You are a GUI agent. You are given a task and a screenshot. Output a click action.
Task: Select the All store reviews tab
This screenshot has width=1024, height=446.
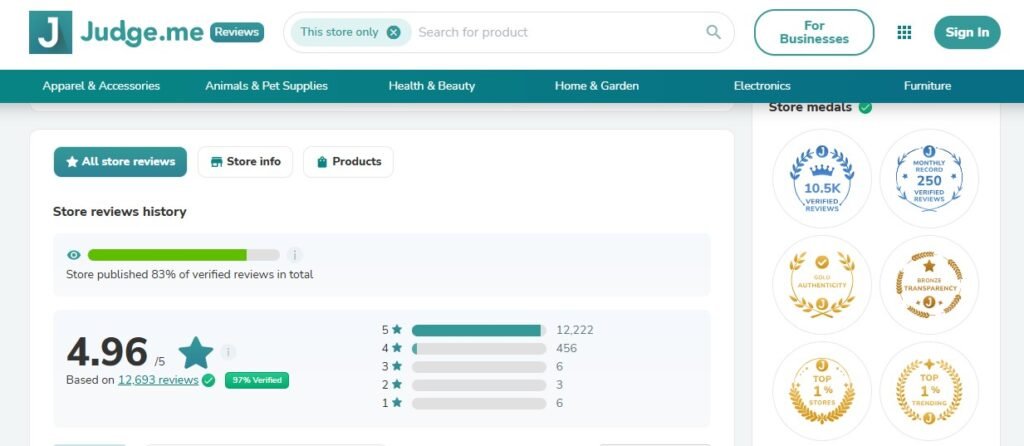[x=120, y=162]
